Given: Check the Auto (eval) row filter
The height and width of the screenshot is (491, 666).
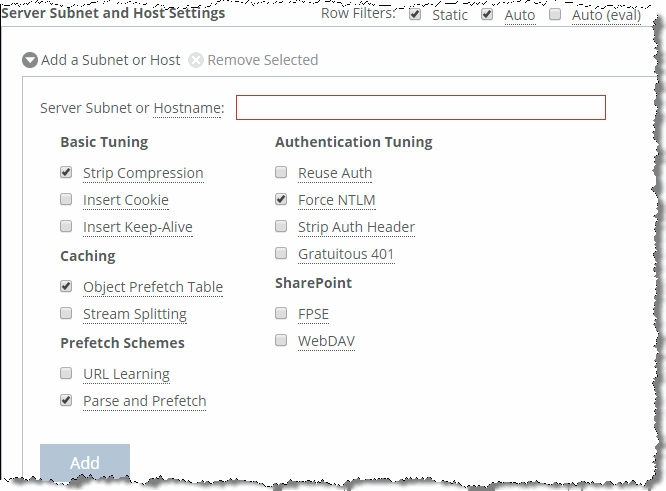Looking at the screenshot, I should (x=555, y=14).
